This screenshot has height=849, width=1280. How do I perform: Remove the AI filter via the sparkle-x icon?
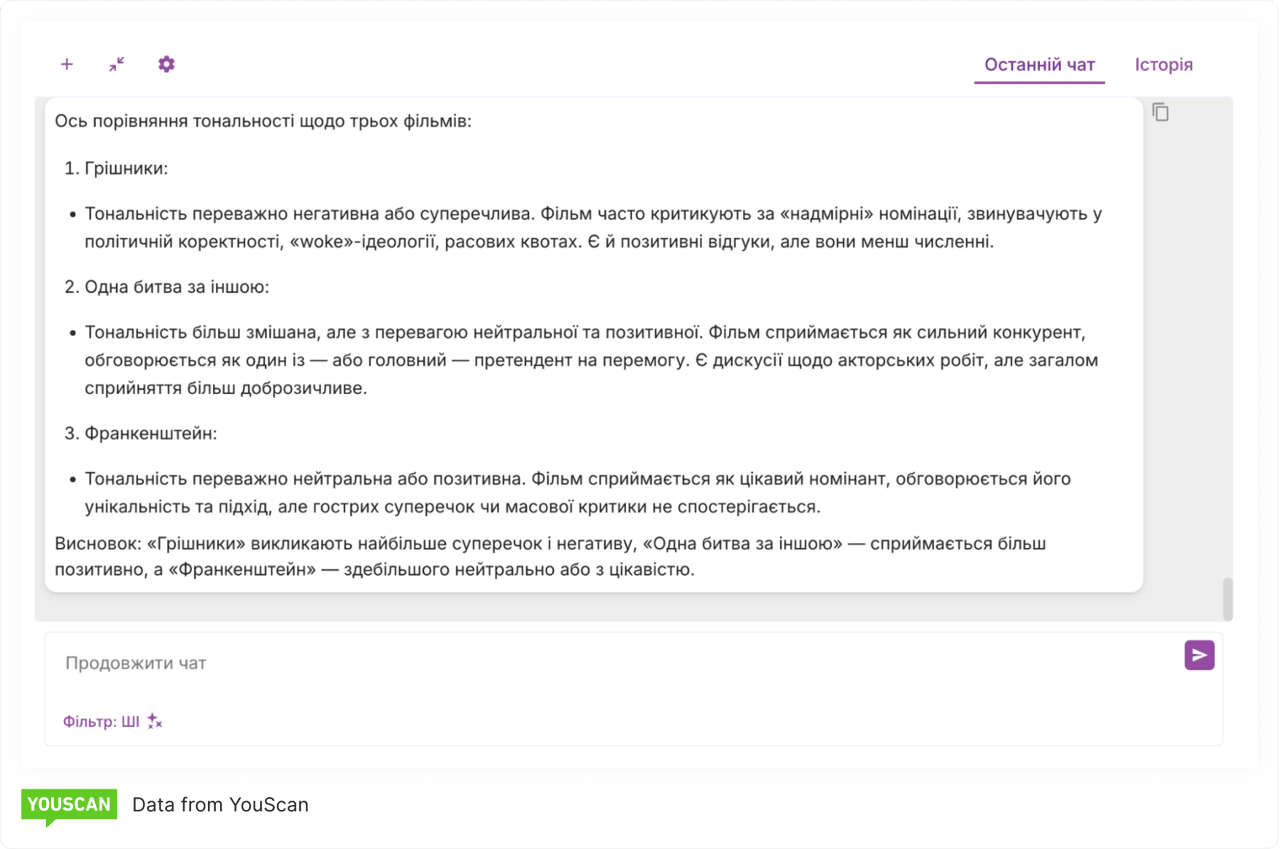(152, 721)
